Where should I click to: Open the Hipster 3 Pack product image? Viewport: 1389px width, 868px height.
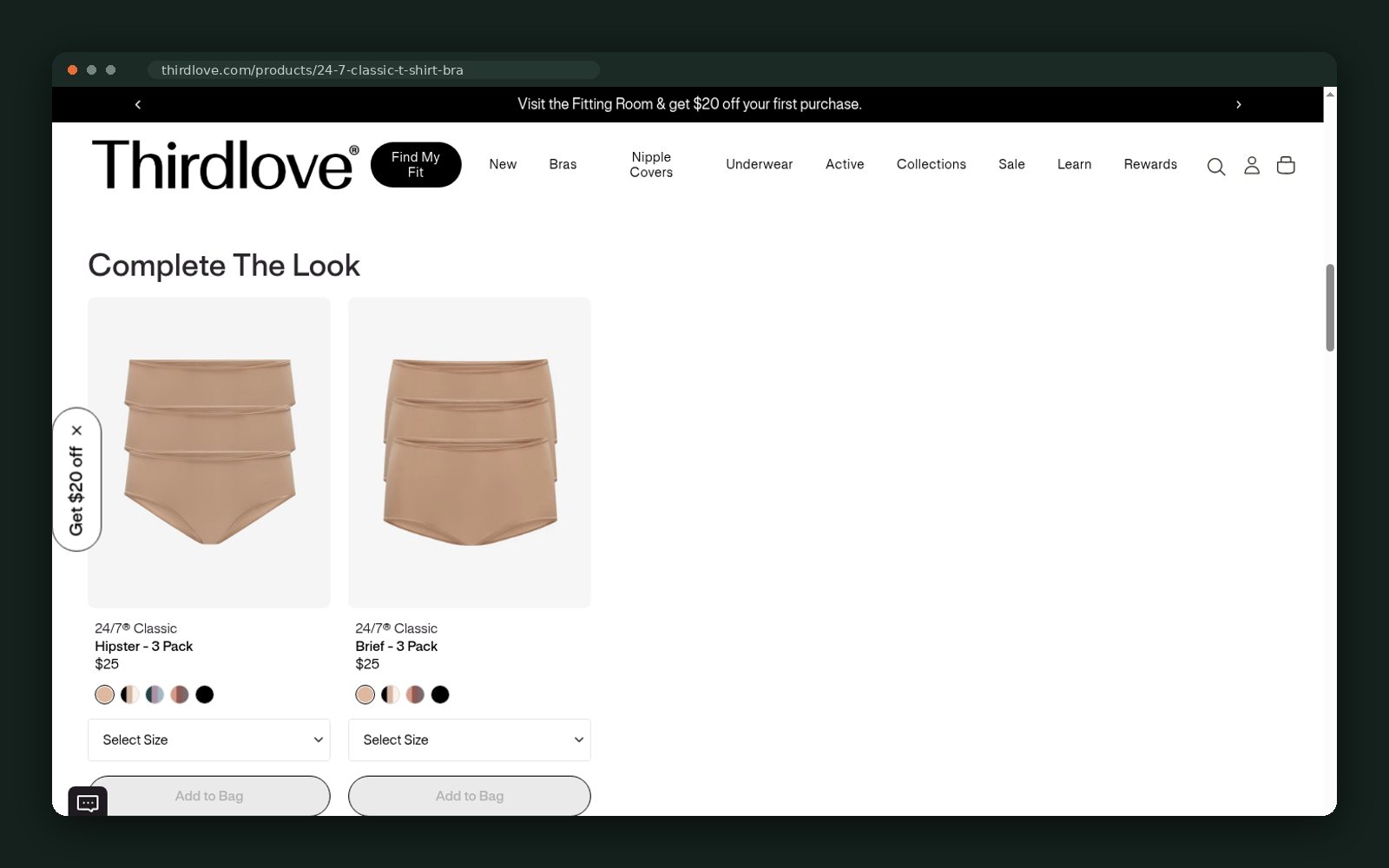[x=209, y=452]
